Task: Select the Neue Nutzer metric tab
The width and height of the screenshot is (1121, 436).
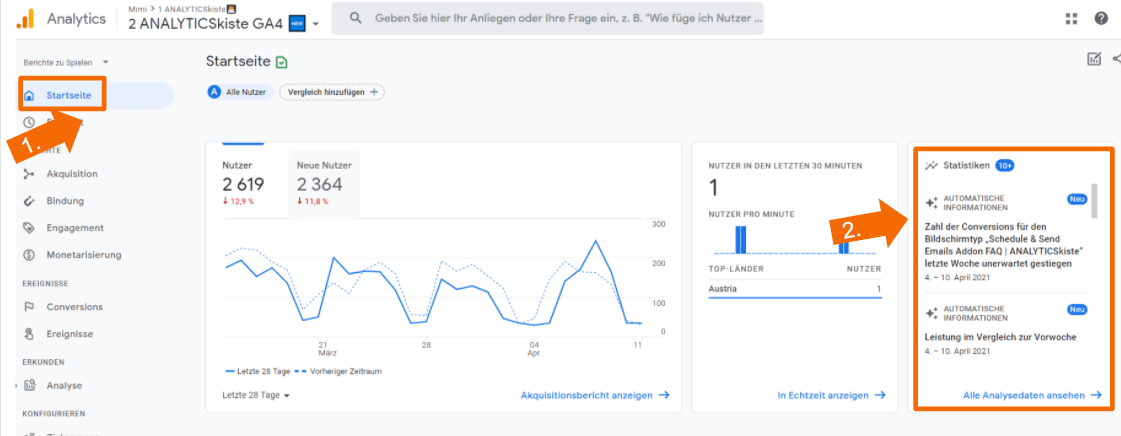Action: [323, 182]
